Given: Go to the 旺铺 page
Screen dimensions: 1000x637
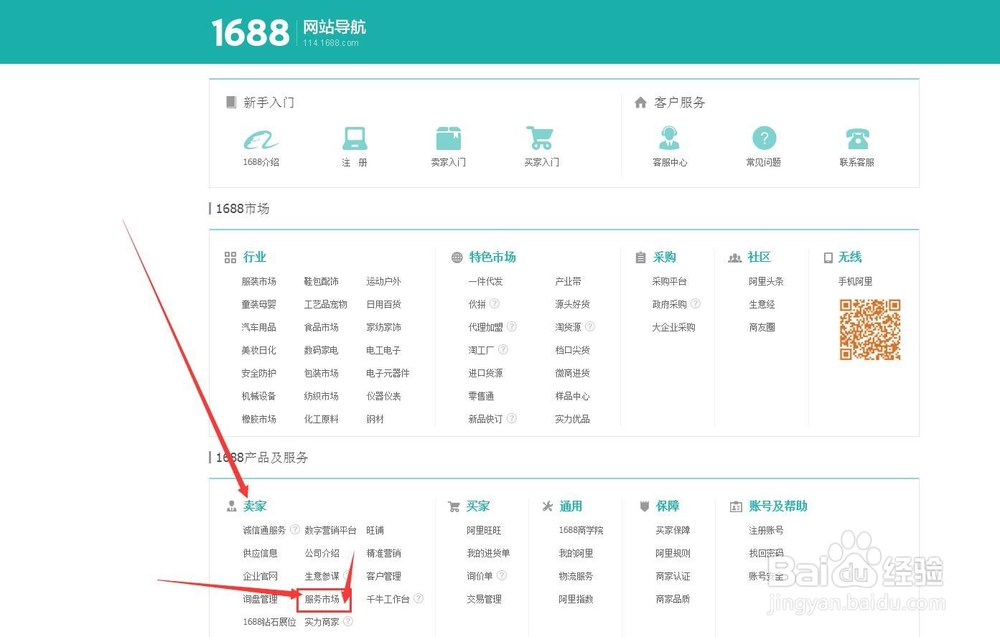Looking at the screenshot, I should (375, 530).
